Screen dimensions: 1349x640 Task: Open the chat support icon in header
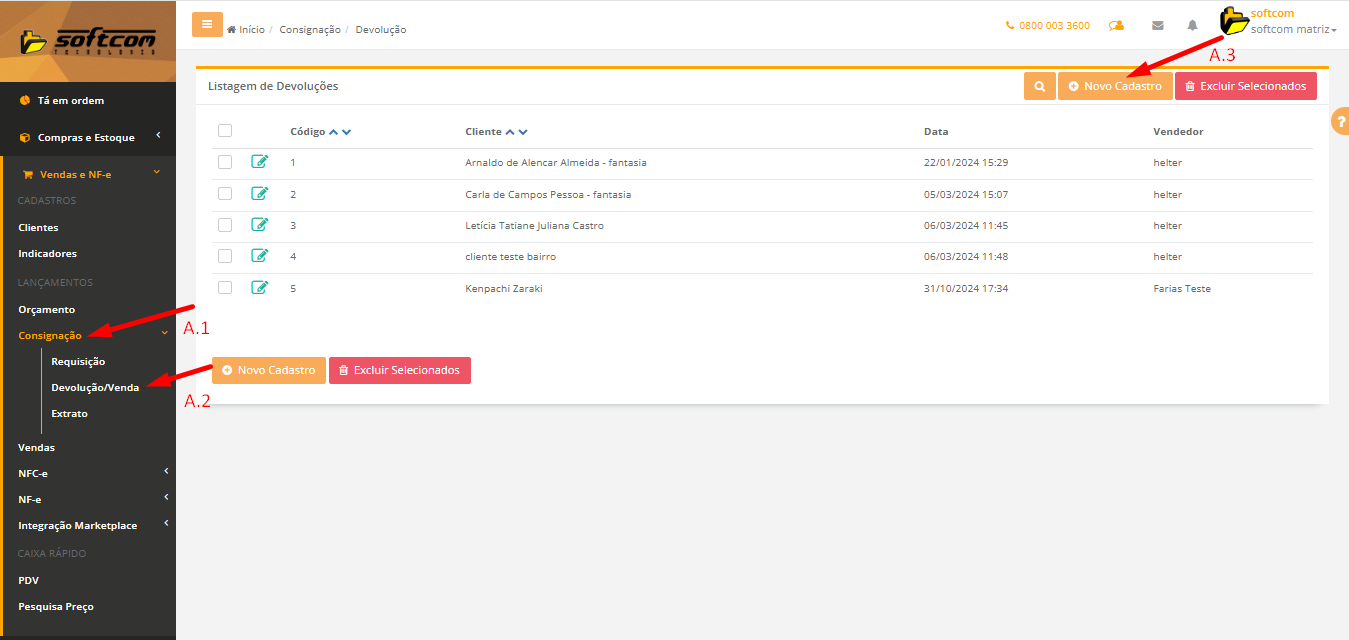pyautogui.click(x=1117, y=26)
